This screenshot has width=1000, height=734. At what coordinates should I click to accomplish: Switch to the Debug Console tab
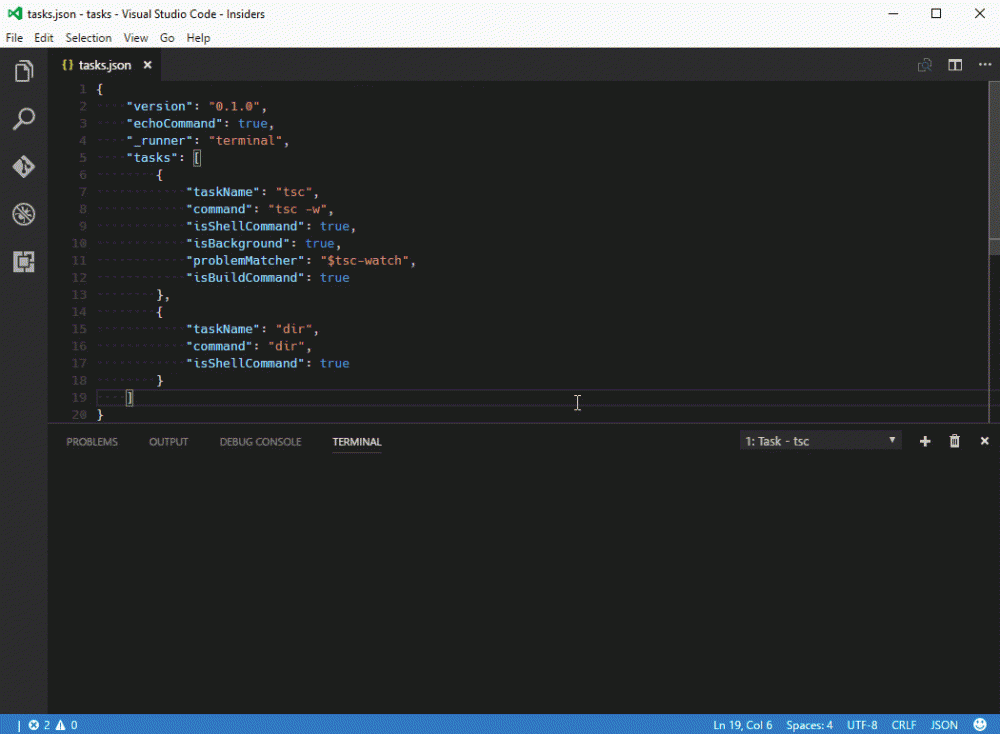click(260, 442)
